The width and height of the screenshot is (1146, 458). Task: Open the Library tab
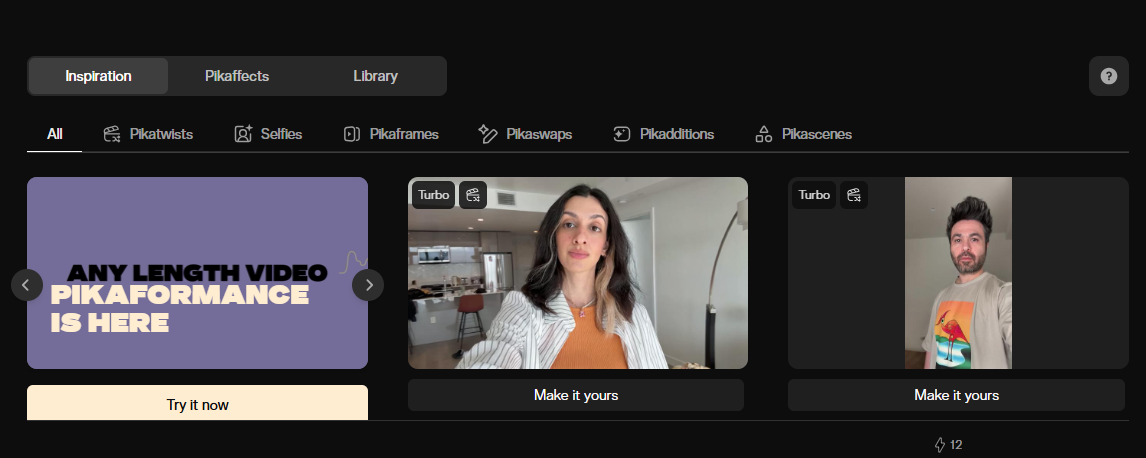(375, 76)
